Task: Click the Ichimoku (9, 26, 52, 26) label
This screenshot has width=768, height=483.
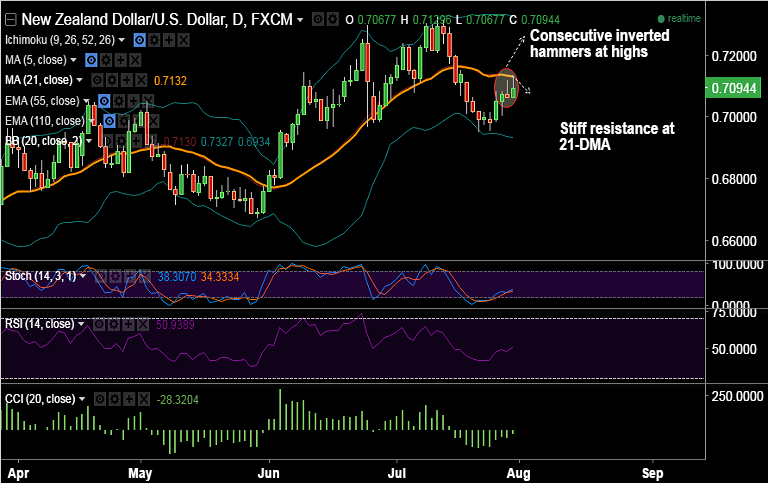Action: click(60, 40)
